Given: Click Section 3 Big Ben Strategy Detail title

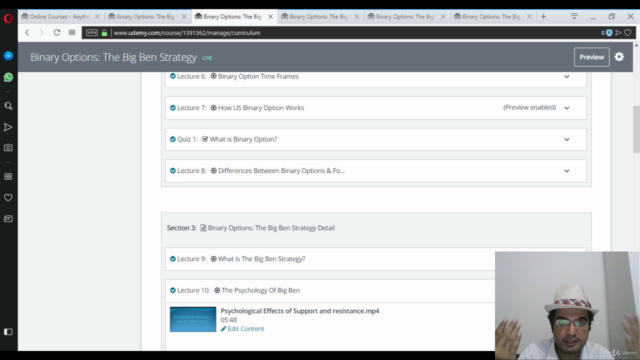Looking at the screenshot, I should tap(271, 228).
